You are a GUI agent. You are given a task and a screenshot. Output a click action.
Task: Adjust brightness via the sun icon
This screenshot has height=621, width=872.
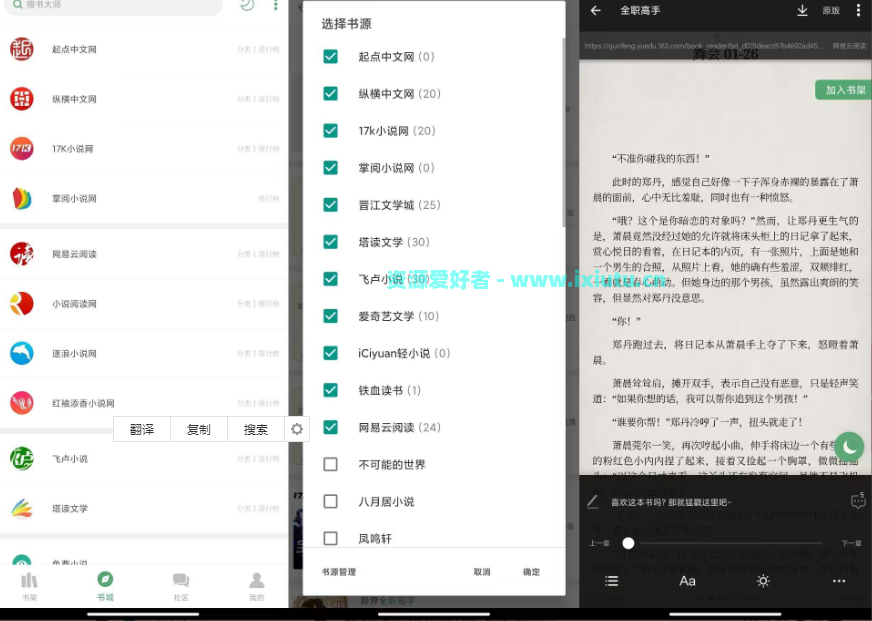tap(763, 581)
